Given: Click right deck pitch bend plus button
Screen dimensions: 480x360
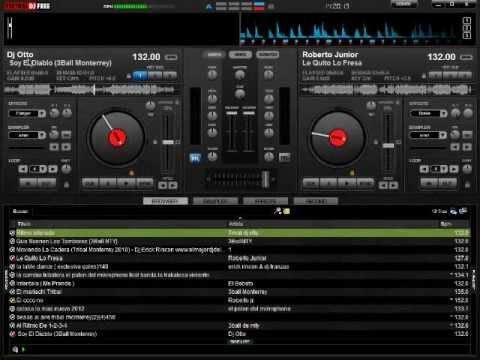Looking at the screenshot, I should pos(394,186).
